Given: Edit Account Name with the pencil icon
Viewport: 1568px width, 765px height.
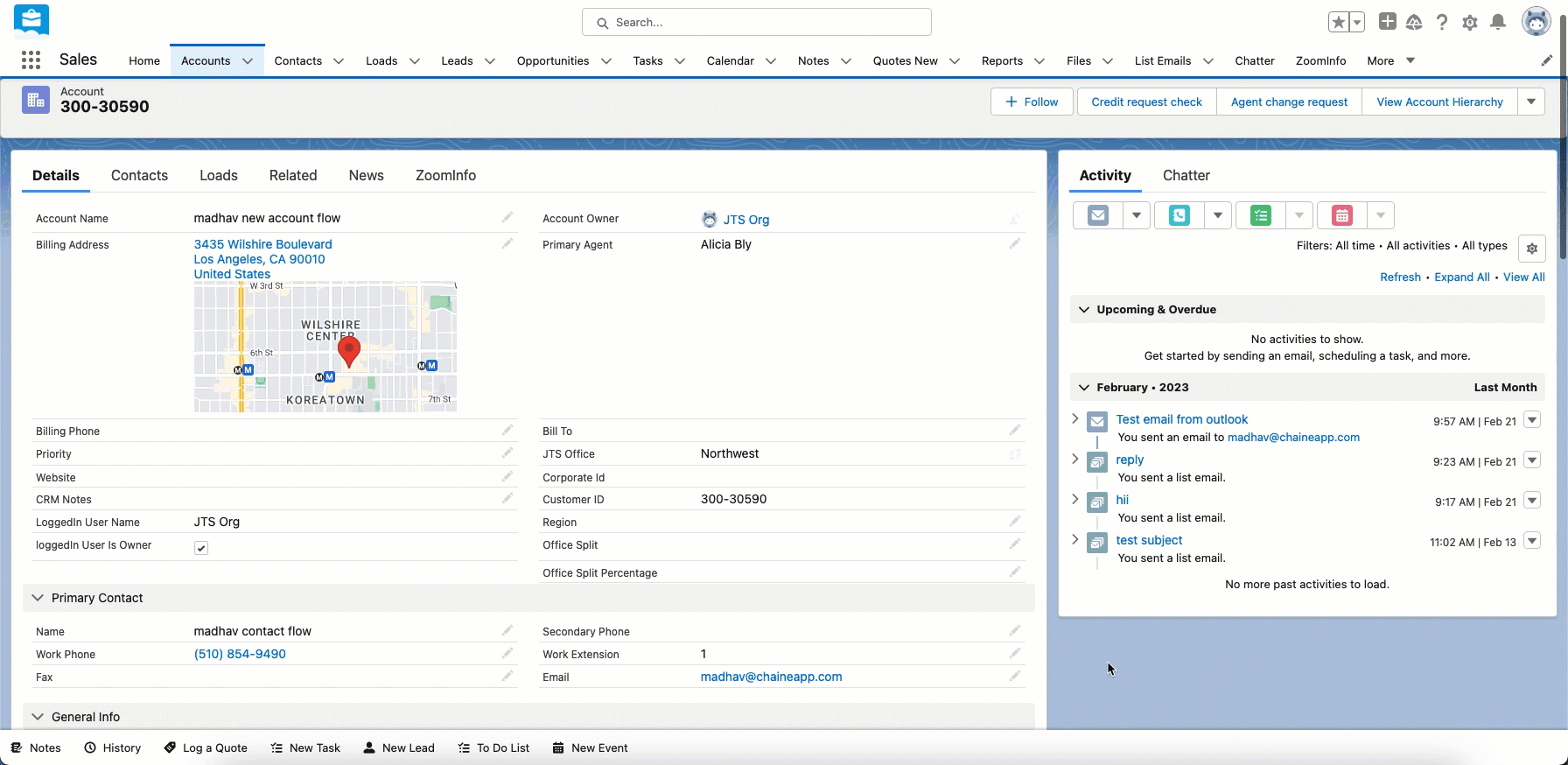Looking at the screenshot, I should coord(507,217).
